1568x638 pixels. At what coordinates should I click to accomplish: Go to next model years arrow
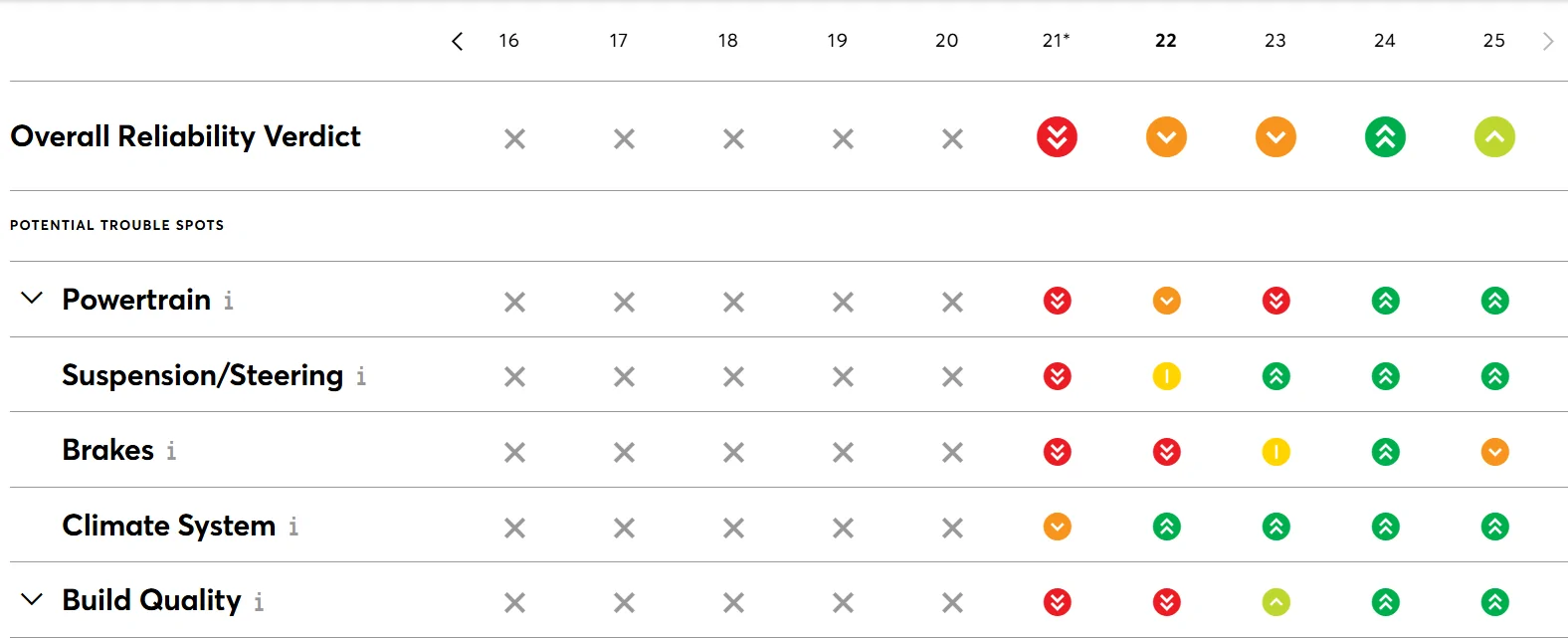tap(1547, 41)
